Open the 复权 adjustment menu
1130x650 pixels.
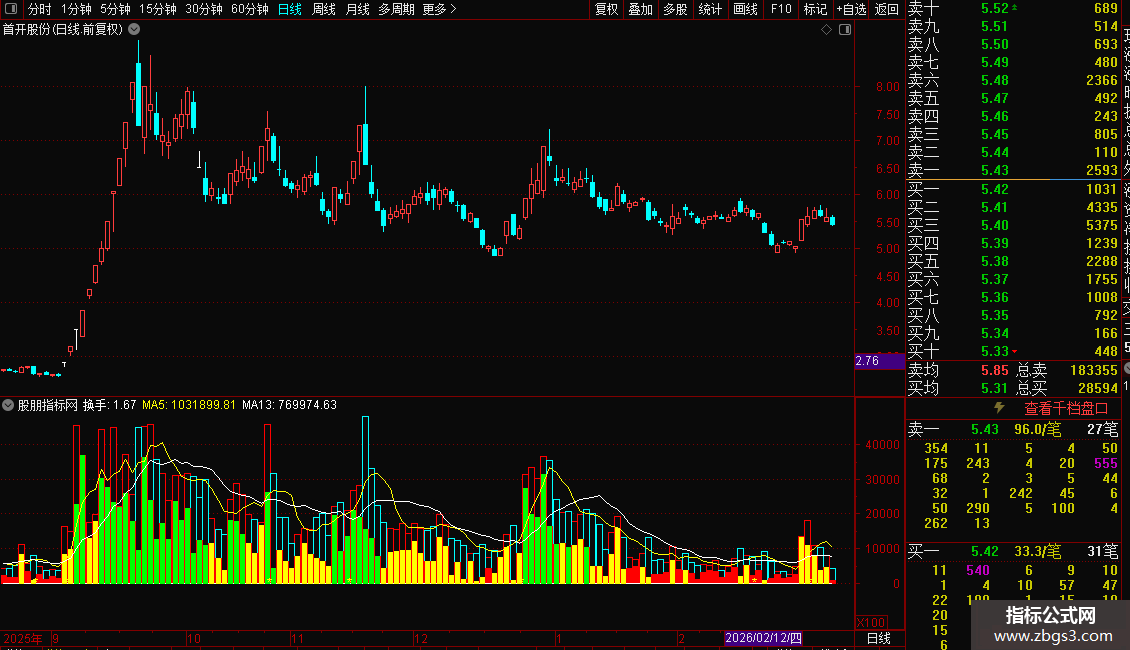coord(607,9)
